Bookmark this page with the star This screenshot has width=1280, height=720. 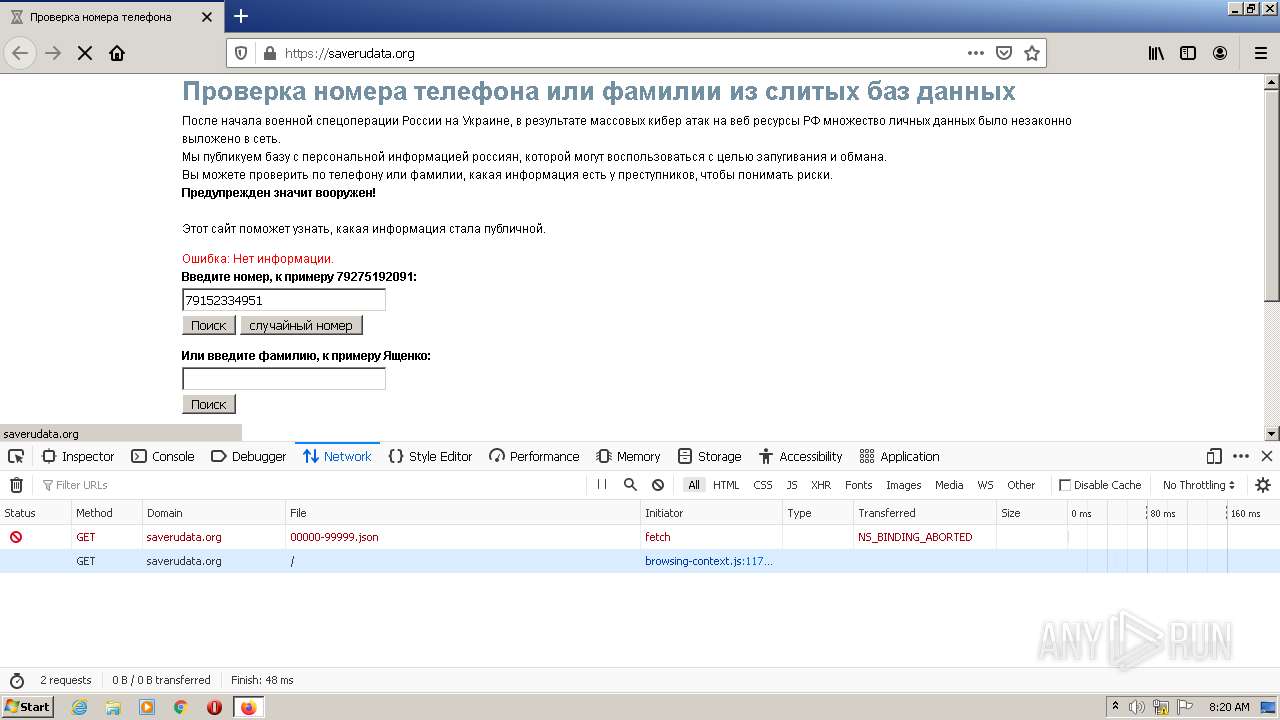[x=1032, y=53]
